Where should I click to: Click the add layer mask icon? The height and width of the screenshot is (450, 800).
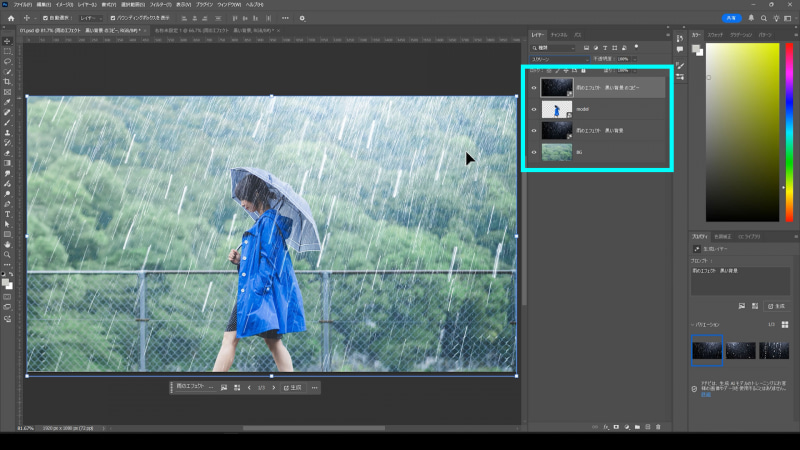click(616, 427)
